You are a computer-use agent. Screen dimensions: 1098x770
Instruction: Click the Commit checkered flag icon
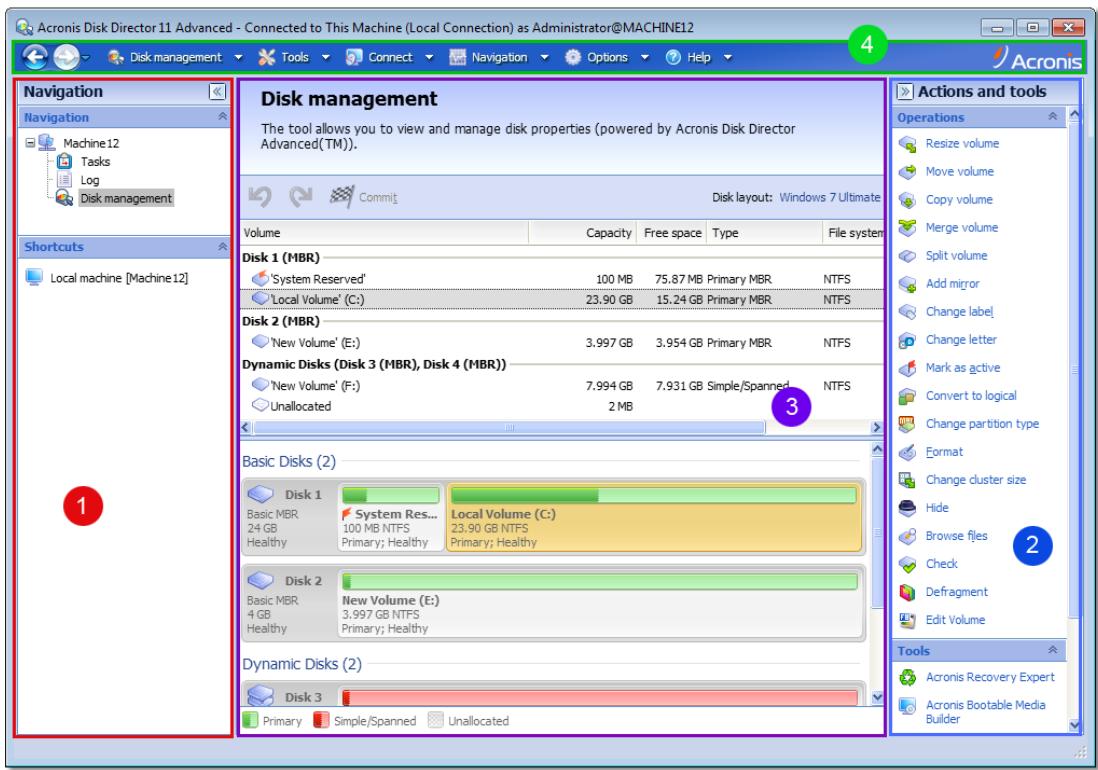click(x=342, y=197)
